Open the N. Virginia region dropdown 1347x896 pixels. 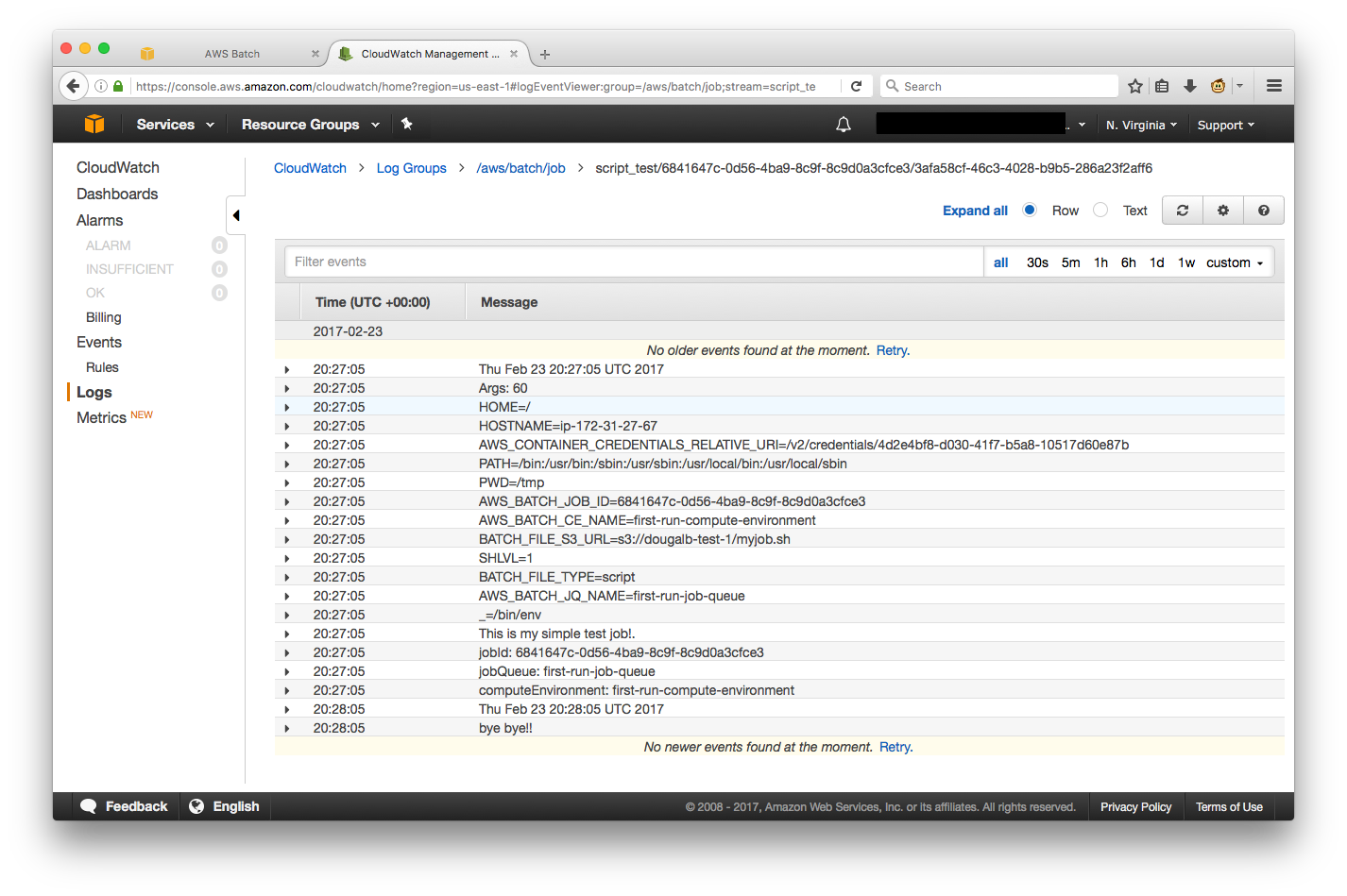click(1142, 125)
